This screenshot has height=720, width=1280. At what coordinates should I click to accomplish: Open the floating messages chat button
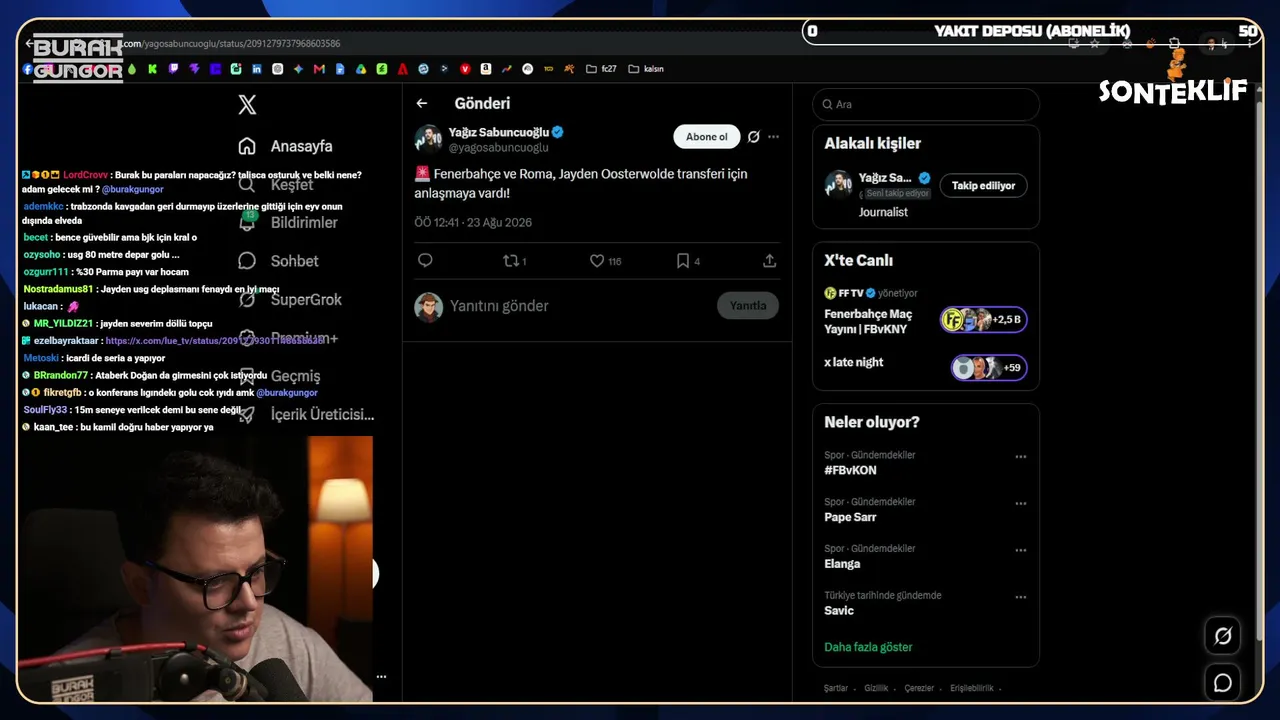click(1222, 683)
